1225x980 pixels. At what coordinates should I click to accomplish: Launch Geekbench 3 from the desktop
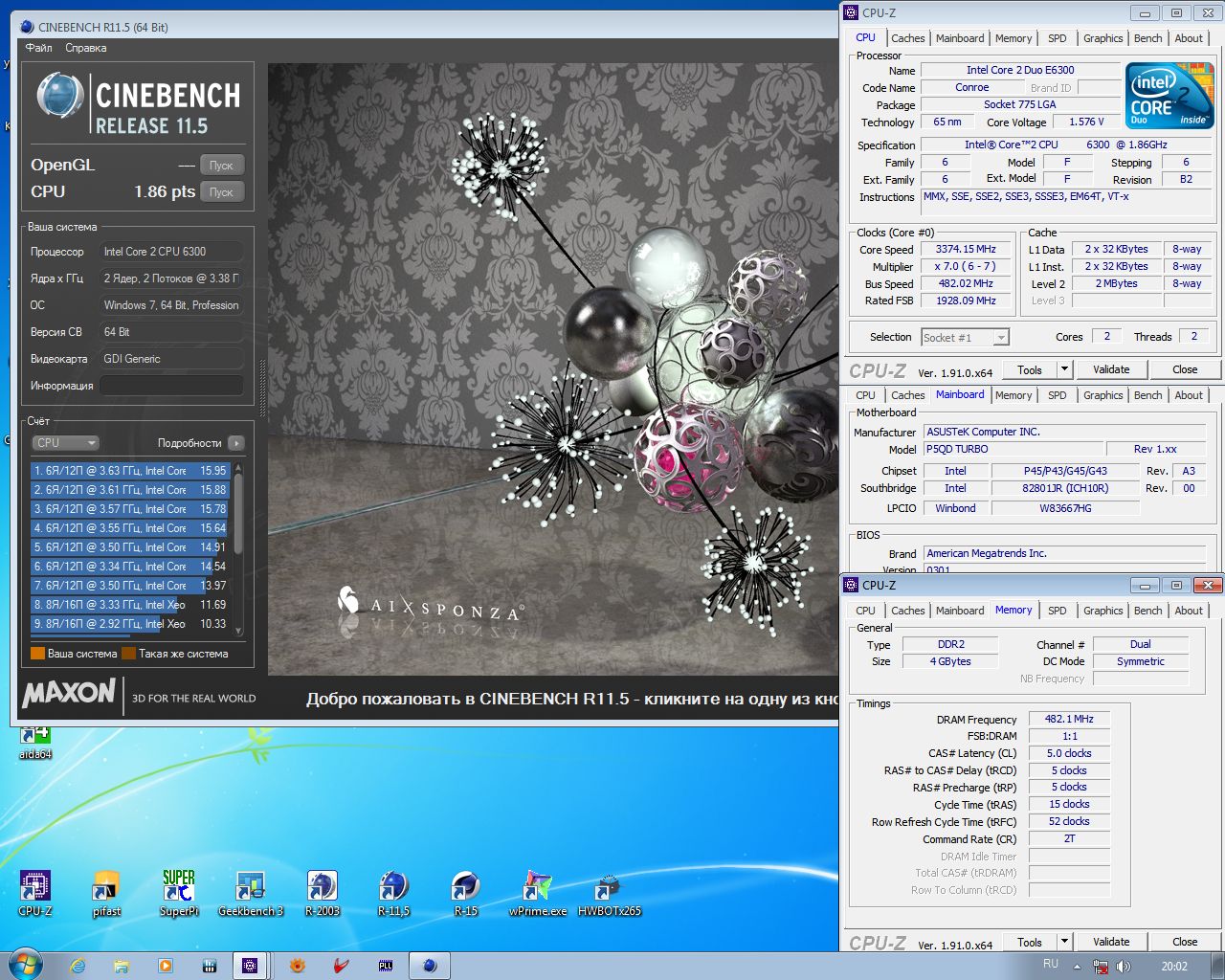coord(251,894)
